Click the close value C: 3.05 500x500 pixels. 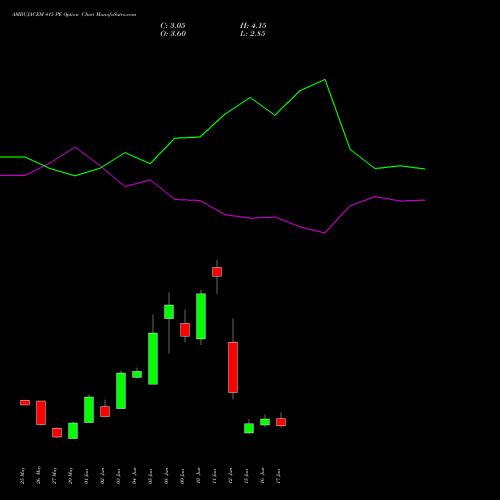[173, 26]
